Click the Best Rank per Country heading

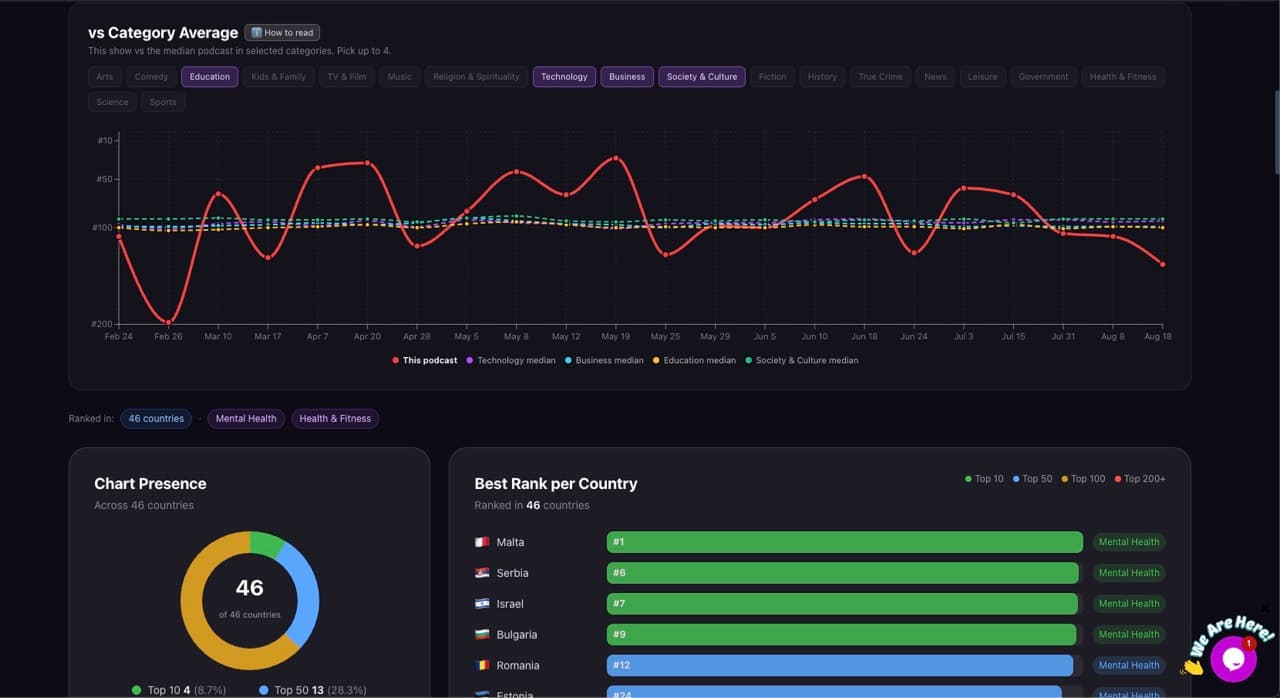(x=556, y=484)
